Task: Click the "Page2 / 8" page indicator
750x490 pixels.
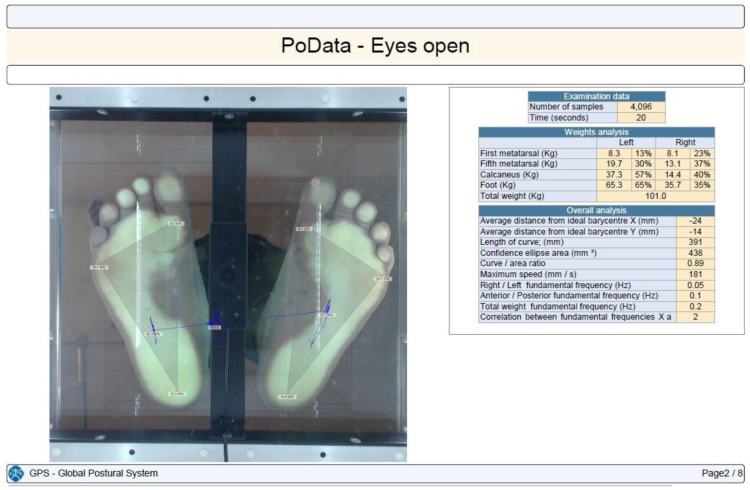Action: (722, 473)
